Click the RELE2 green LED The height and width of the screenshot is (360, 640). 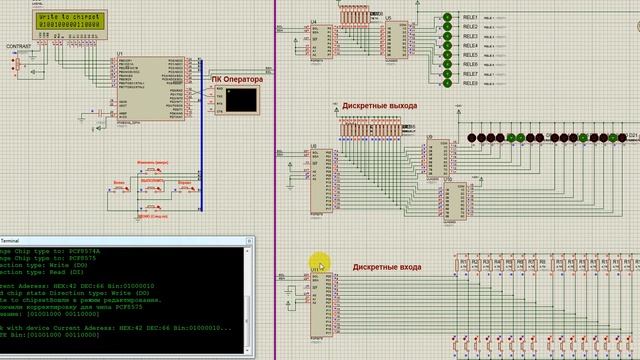pyautogui.click(x=447, y=27)
